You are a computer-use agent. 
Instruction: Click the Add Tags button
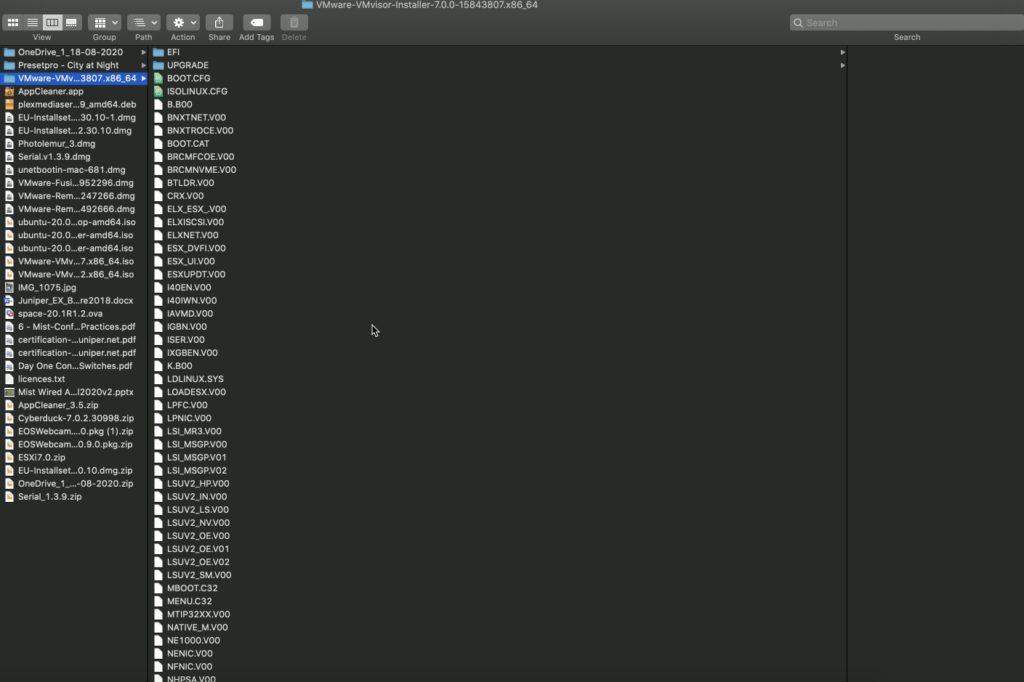tap(256, 22)
